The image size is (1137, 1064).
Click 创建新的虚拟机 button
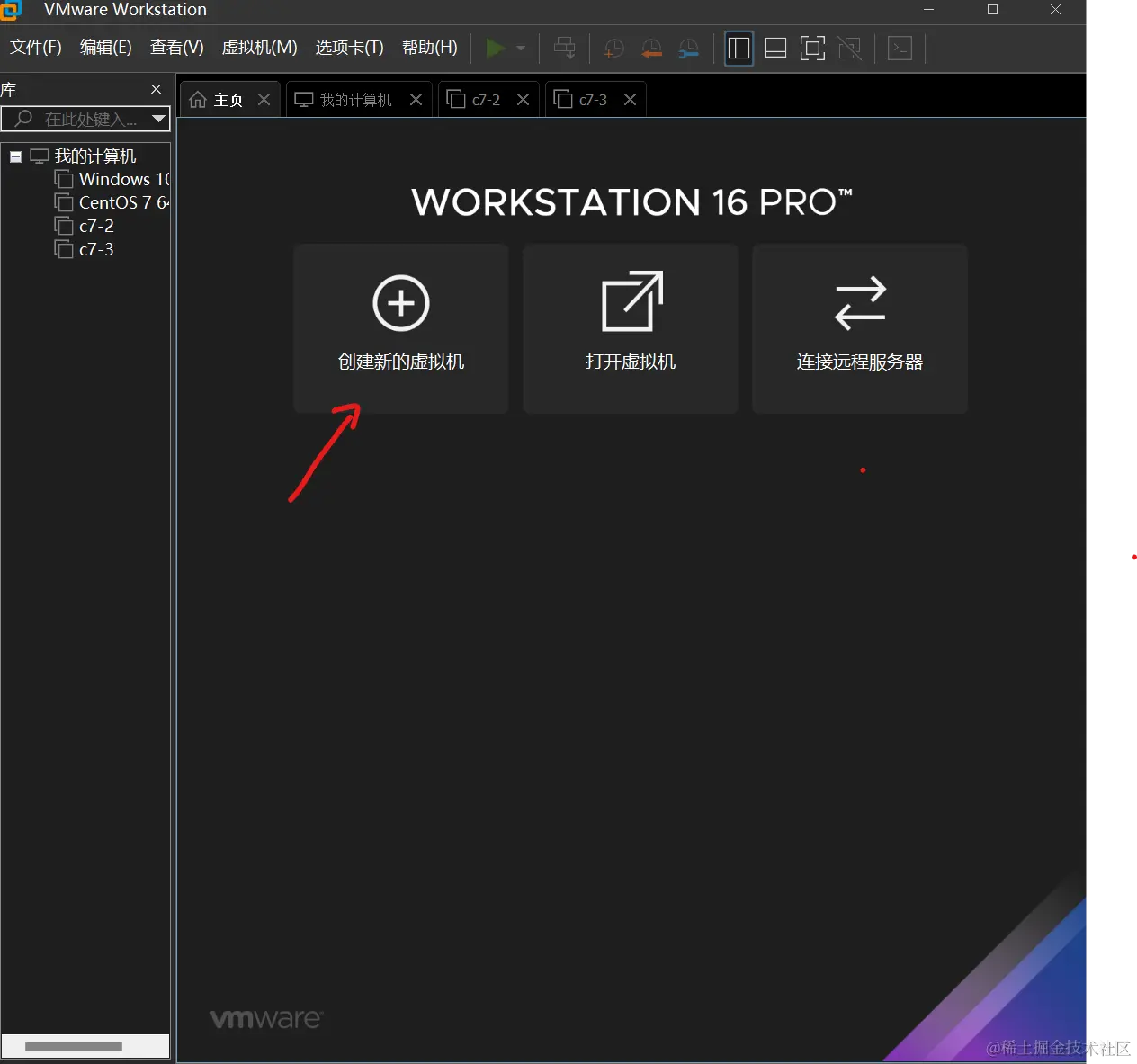tap(401, 328)
